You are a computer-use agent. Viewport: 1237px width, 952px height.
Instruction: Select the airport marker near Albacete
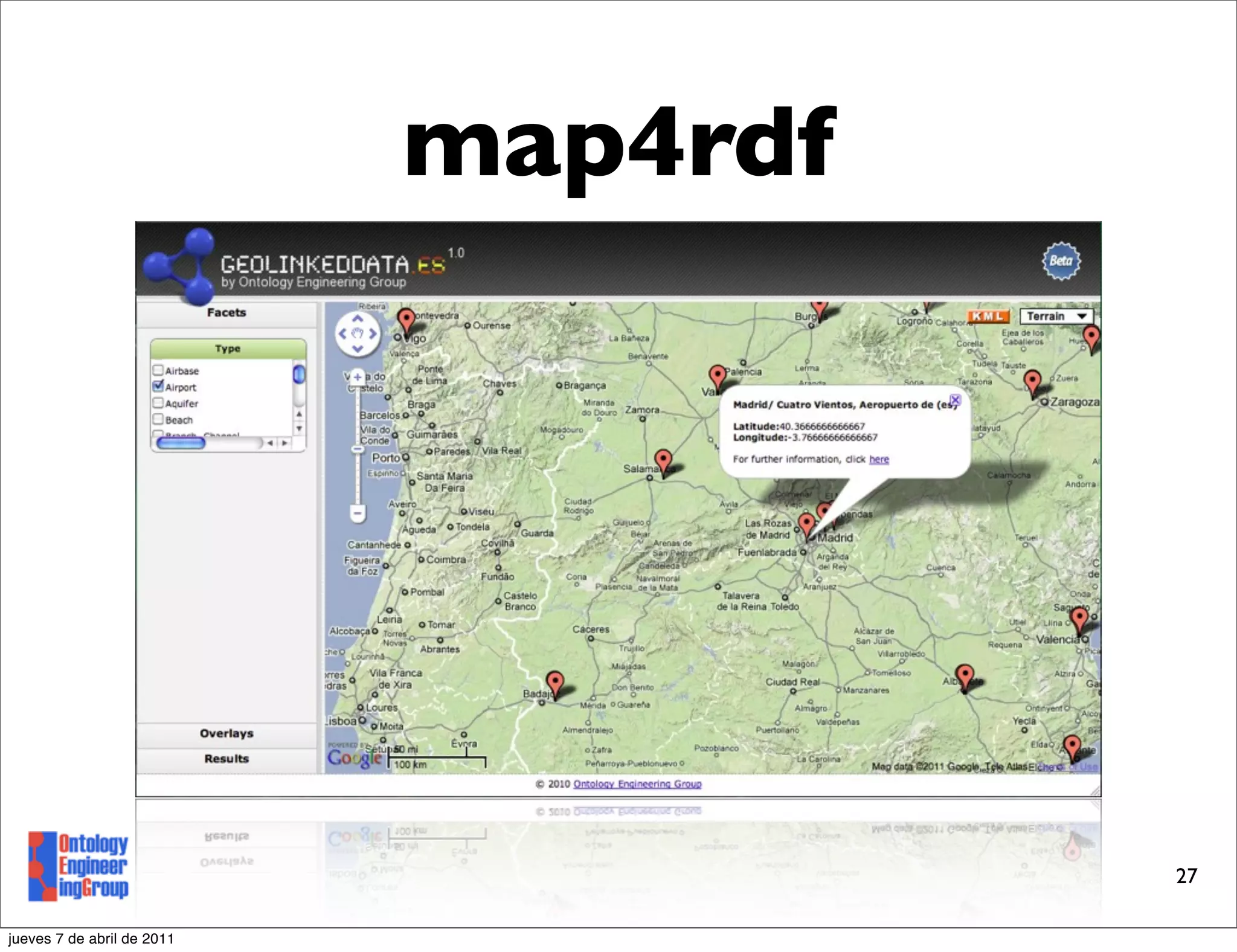tap(965, 677)
